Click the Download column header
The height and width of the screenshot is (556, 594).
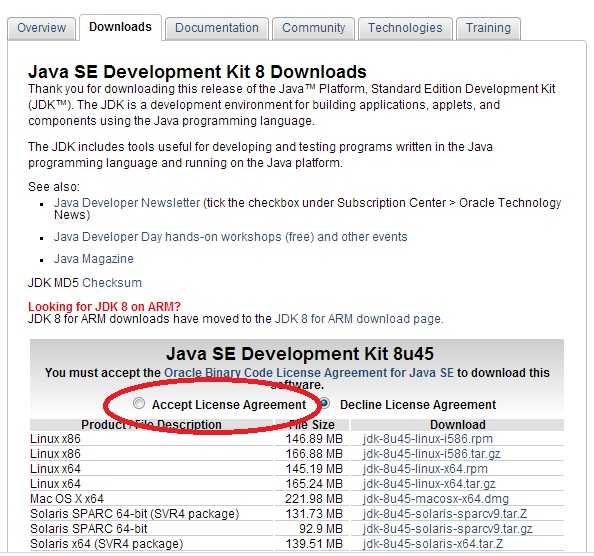[458, 425]
